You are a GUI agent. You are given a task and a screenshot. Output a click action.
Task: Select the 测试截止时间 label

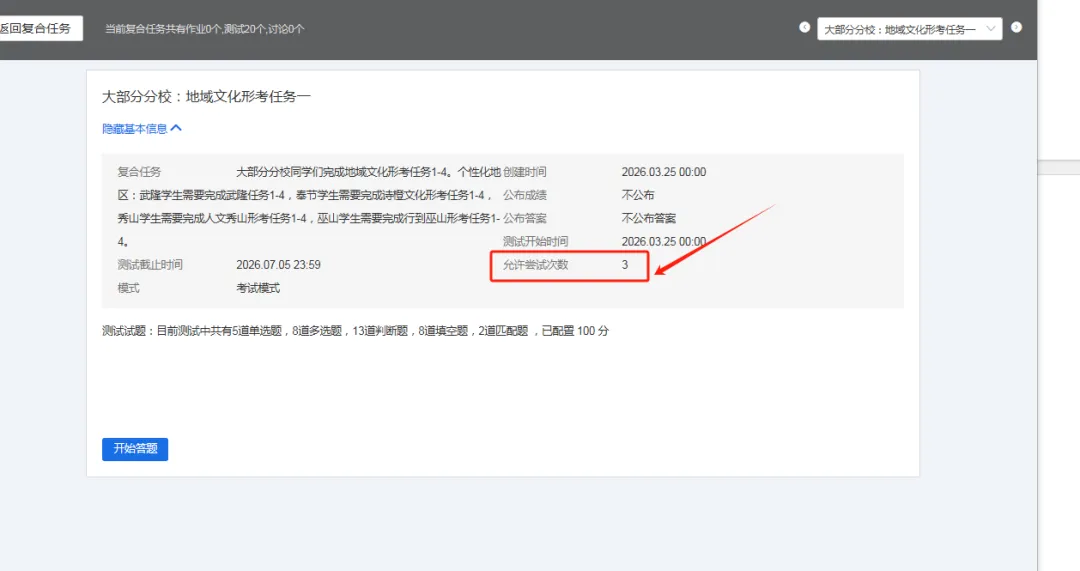tap(150, 265)
